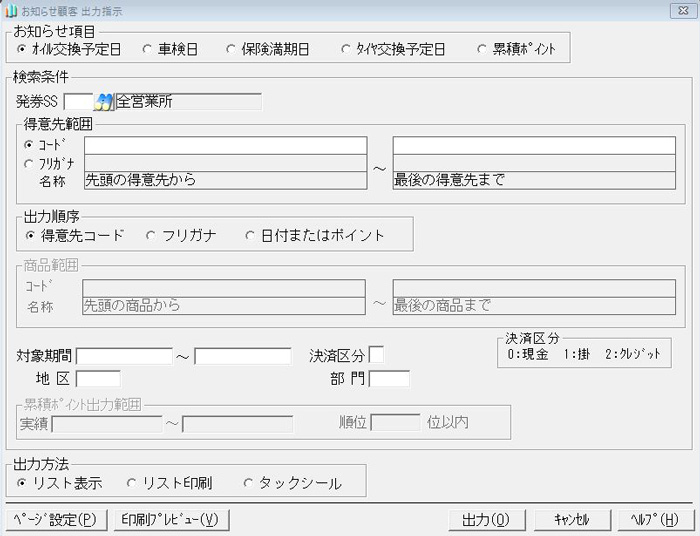This screenshot has width=700, height=536.
Task: Click the 対象期間 start date field
Action: 124,356
